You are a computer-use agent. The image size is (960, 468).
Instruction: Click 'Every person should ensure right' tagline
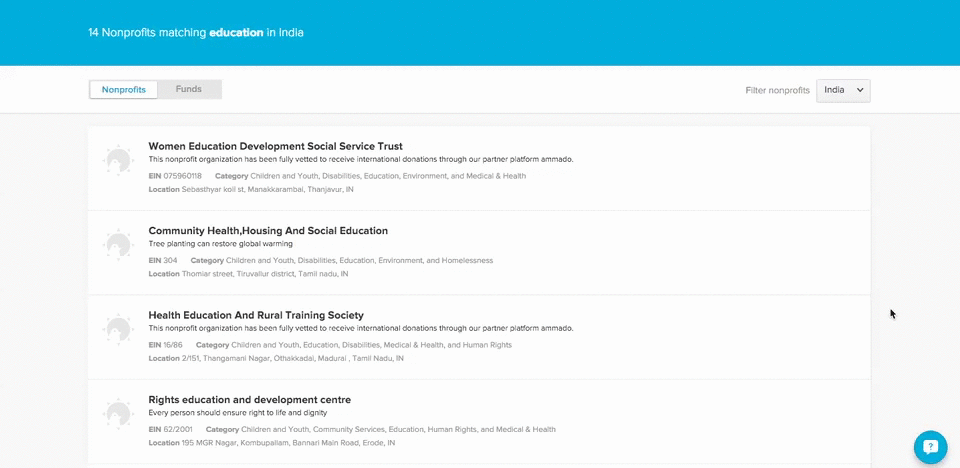tap(237, 413)
